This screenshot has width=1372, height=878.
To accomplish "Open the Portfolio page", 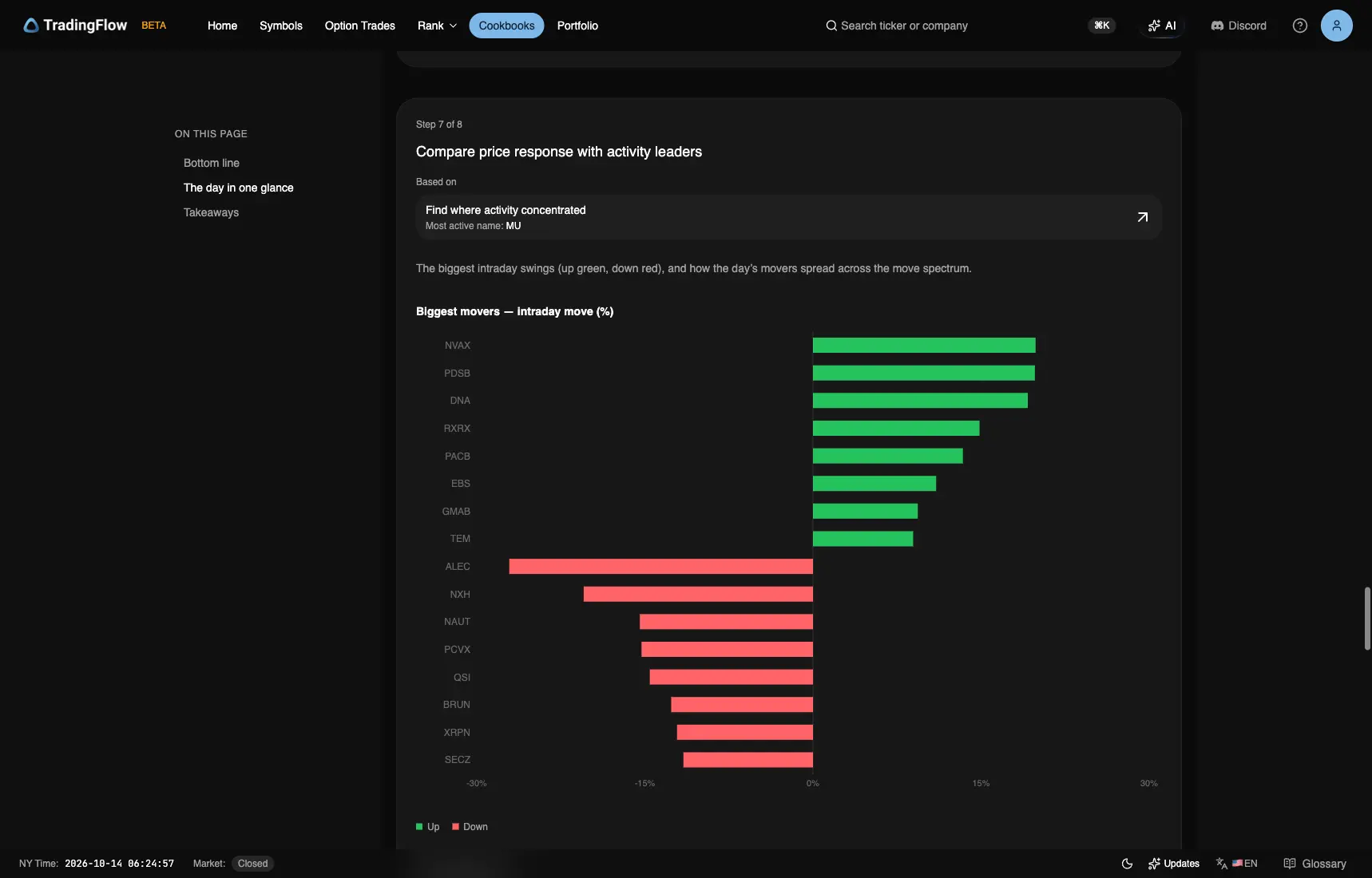I will pos(577,26).
